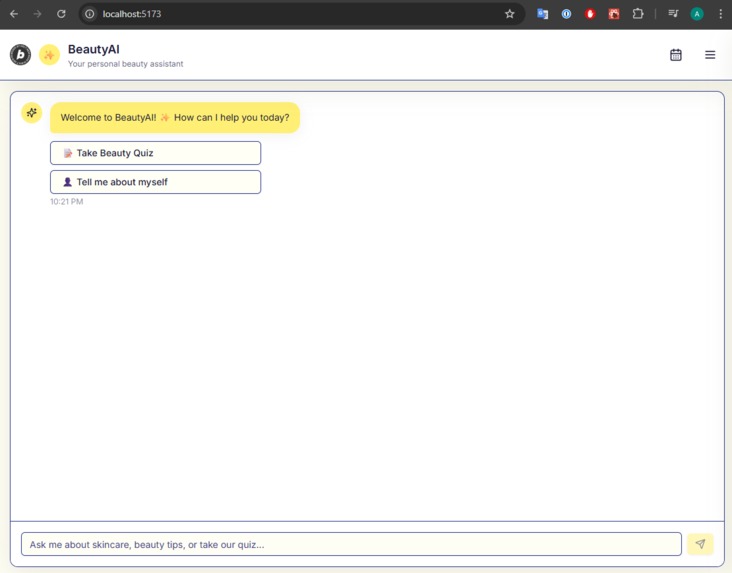The height and width of the screenshot is (573, 732).
Task: Open the media controls icon
Action: [673, 14]
